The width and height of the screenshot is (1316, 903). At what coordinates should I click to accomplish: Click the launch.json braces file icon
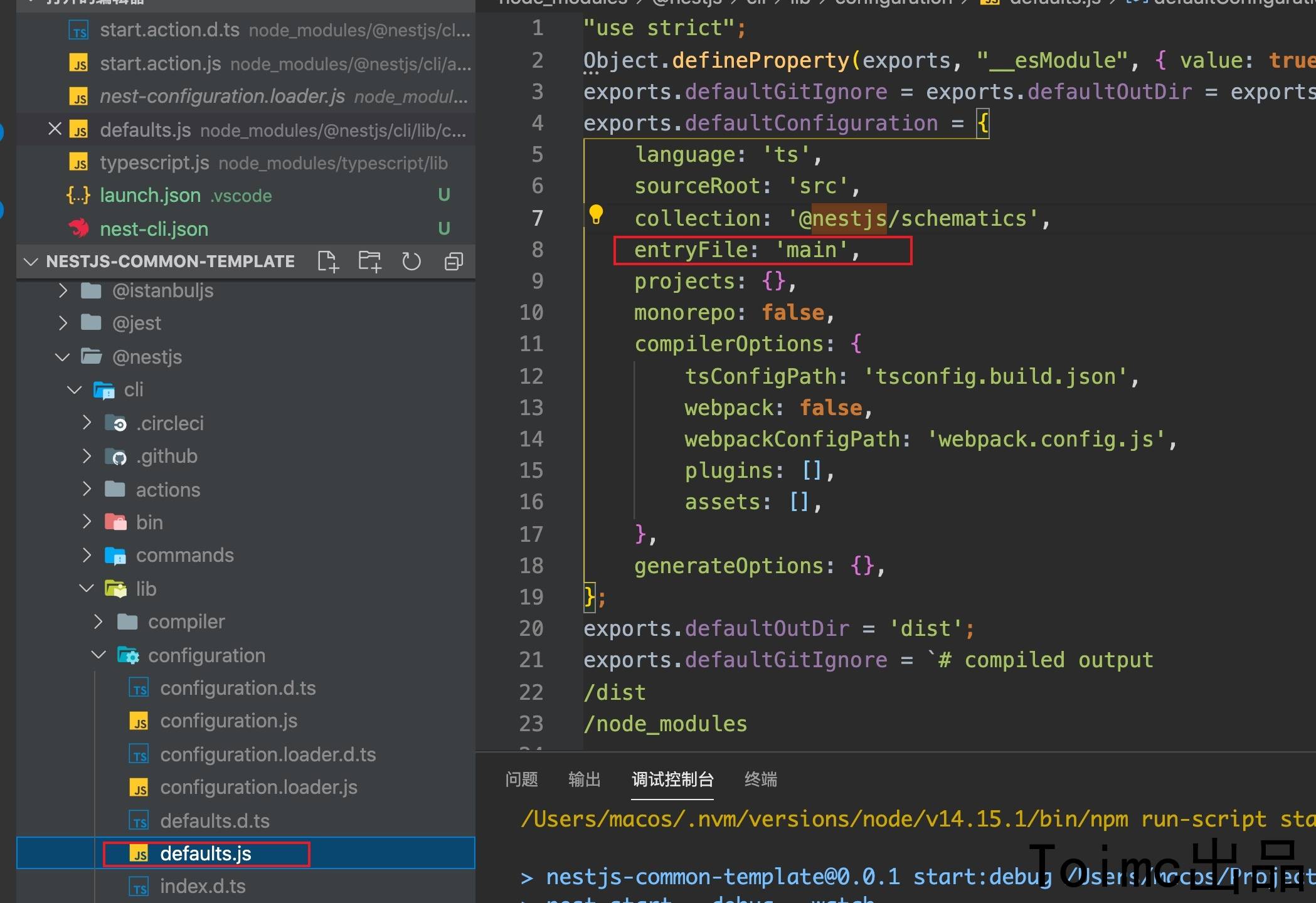point(78,195)
